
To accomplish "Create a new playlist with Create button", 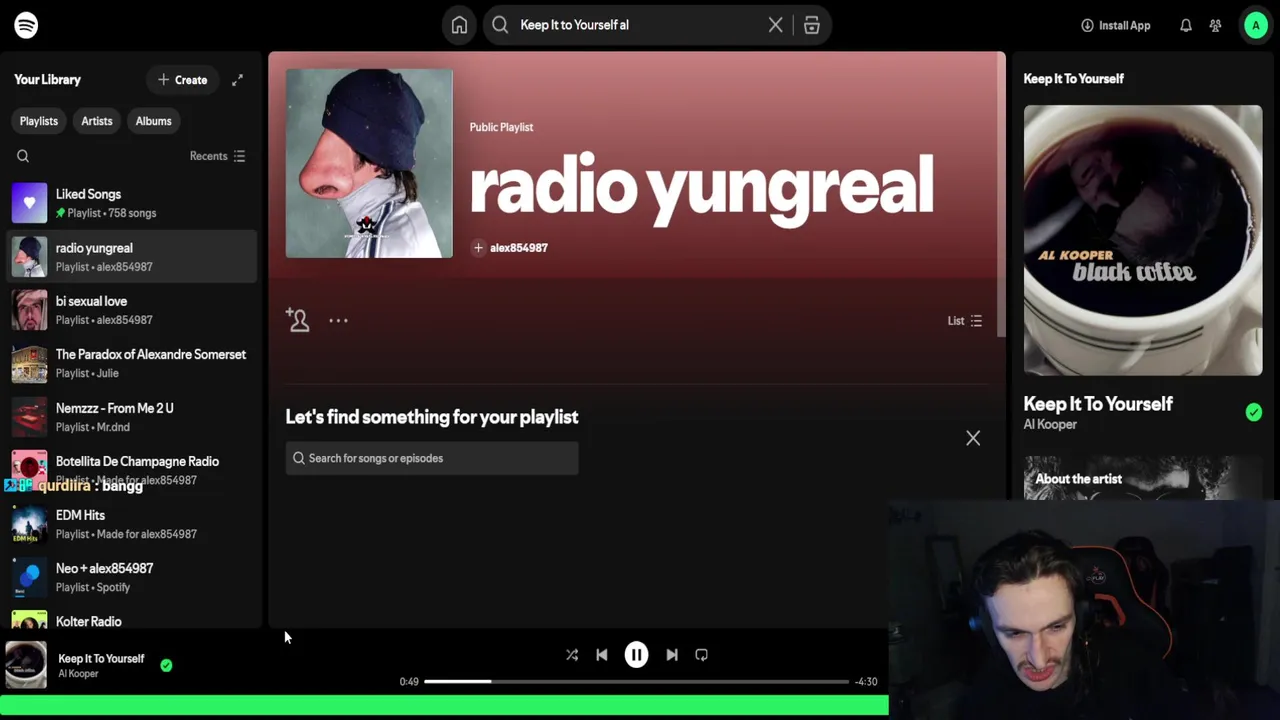I will point(182,80).
